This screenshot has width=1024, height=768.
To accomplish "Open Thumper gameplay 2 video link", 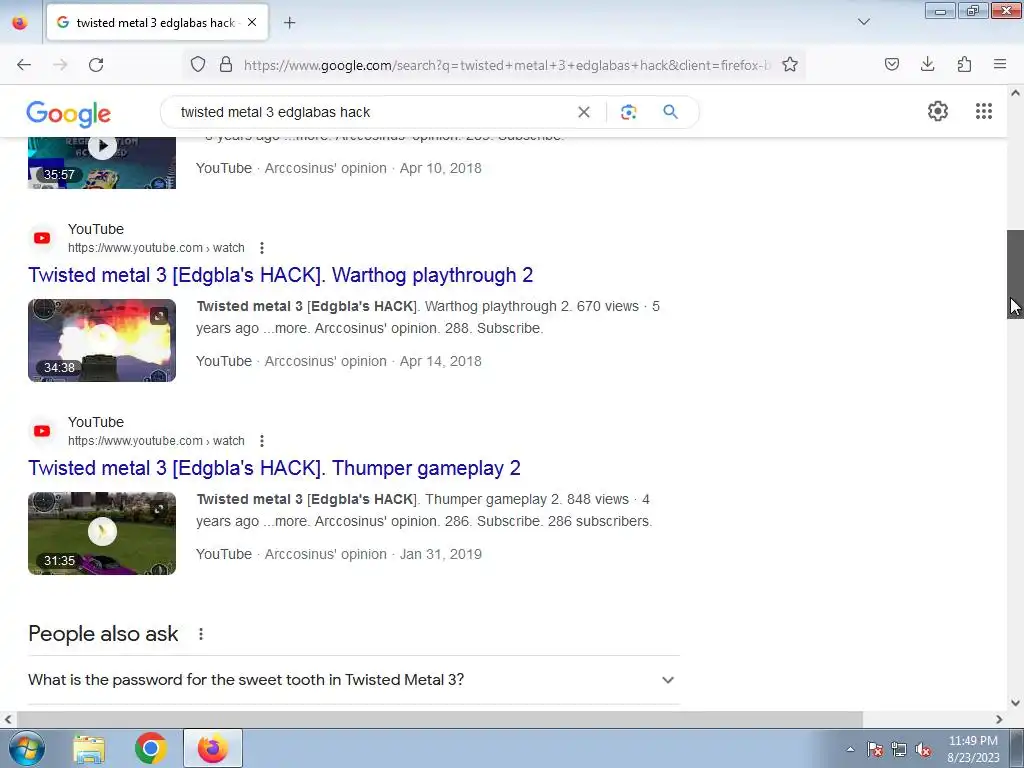I will pos(274,468).
